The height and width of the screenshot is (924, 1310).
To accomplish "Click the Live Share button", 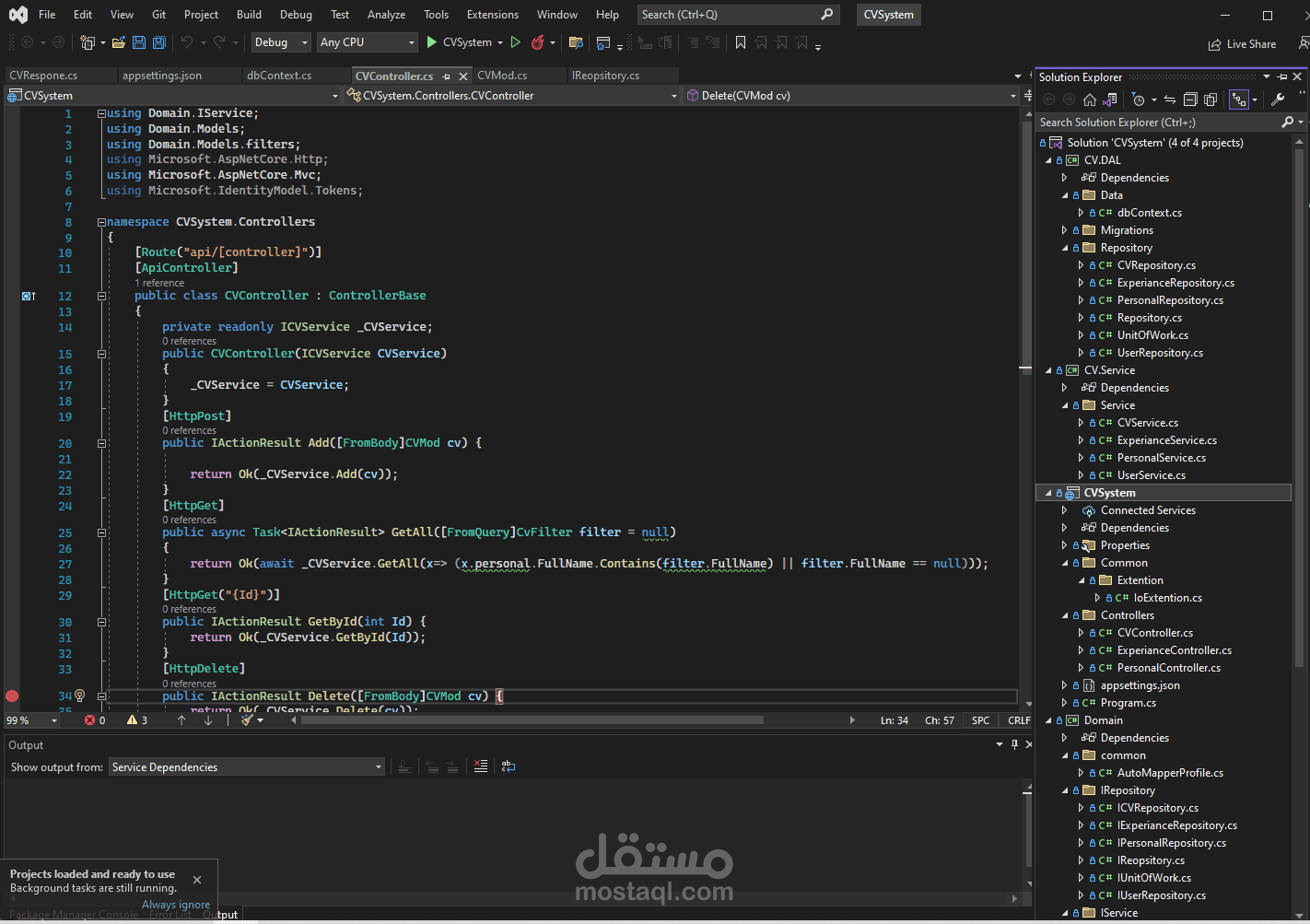I will [x=1243, y=44].
